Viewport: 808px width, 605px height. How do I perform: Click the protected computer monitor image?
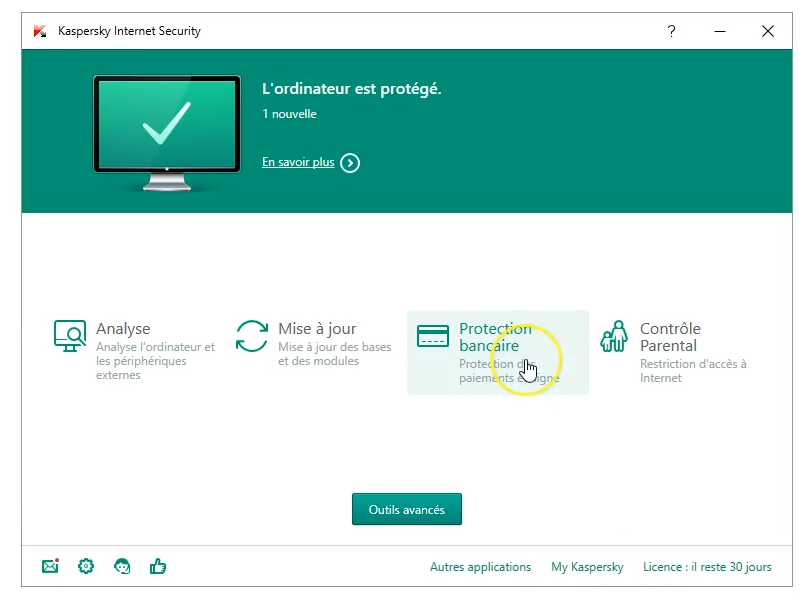pyautogui.click(x=166, y=133)
